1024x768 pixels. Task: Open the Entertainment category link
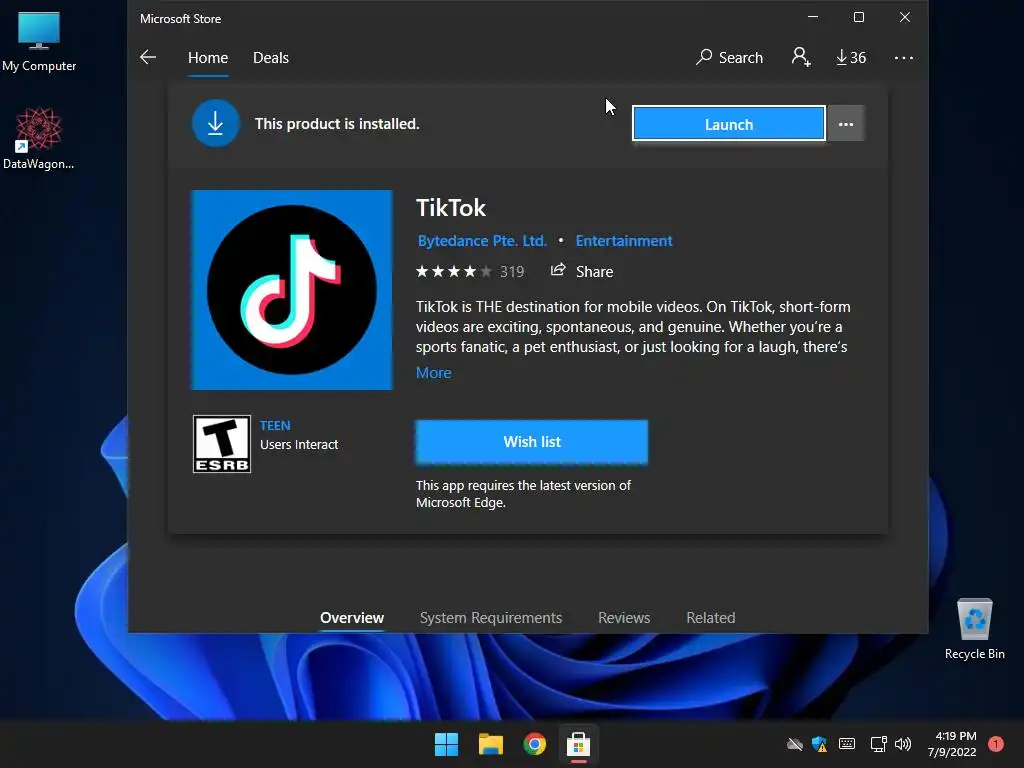point(624,241)
